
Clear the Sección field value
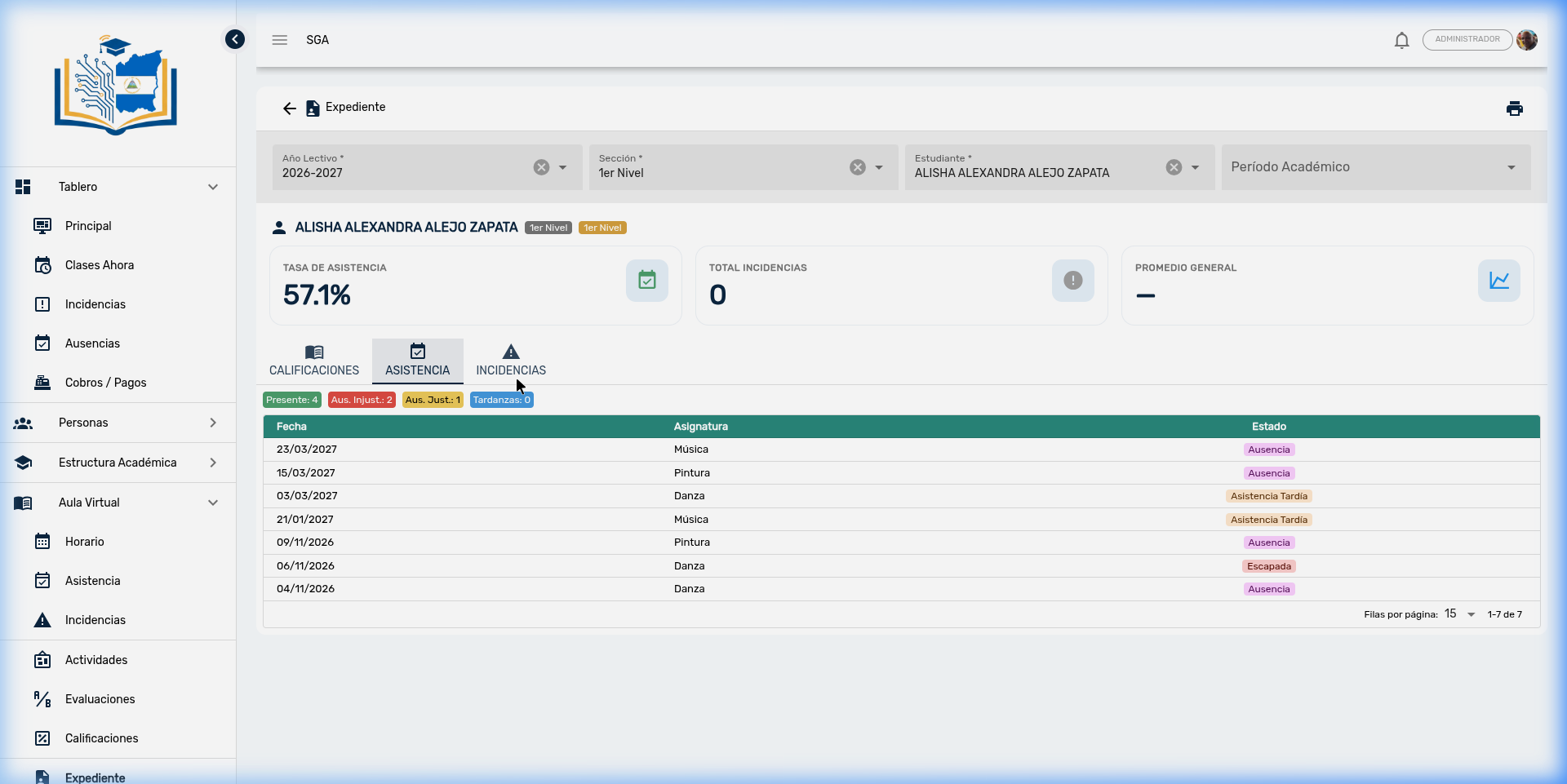[x=857, y=167]
